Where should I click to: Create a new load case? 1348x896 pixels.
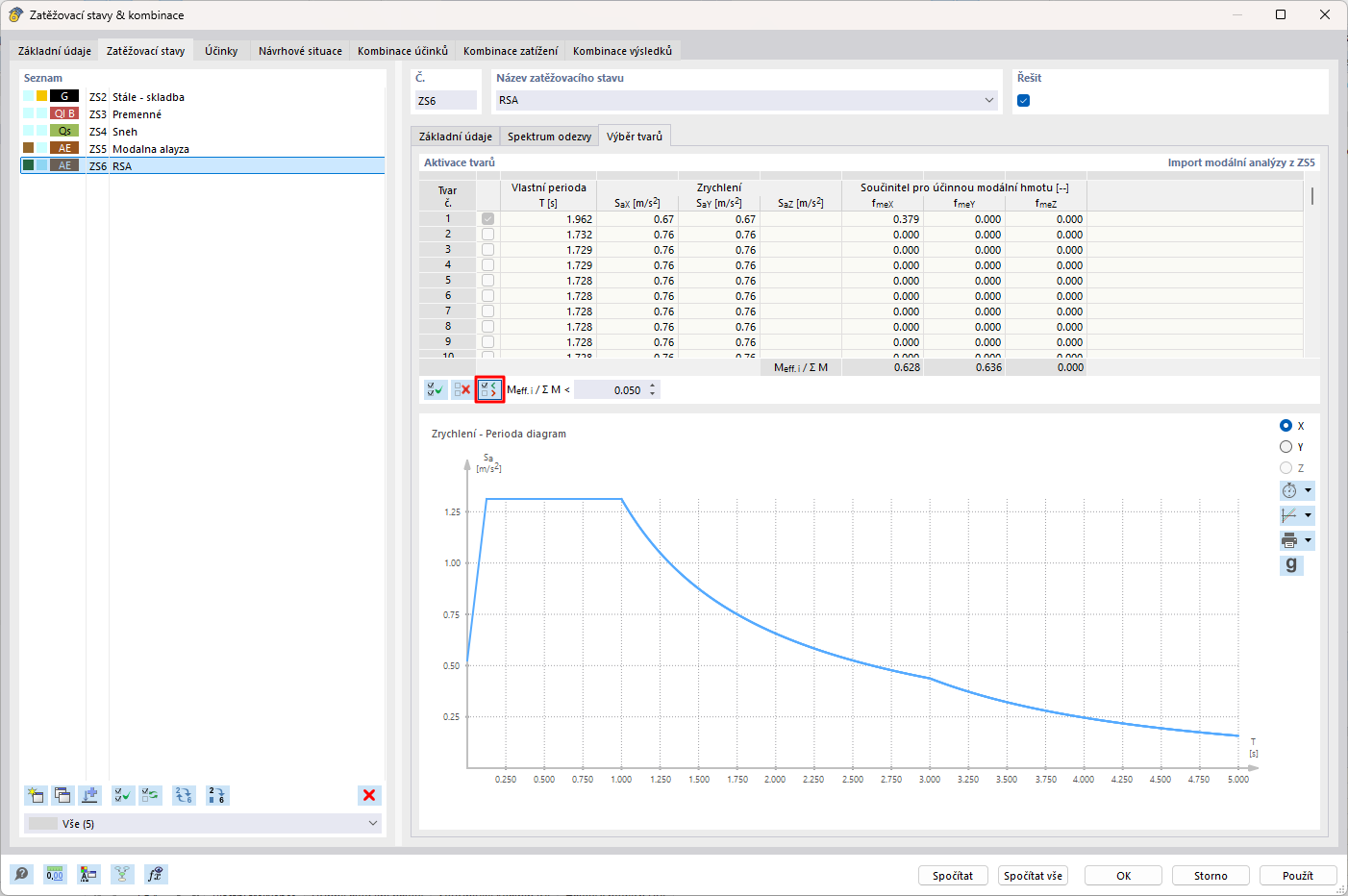point(36,795)
